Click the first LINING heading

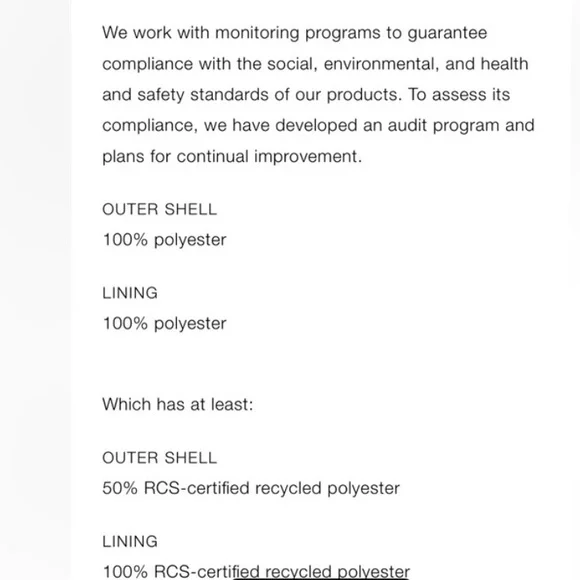click(130, 293)
